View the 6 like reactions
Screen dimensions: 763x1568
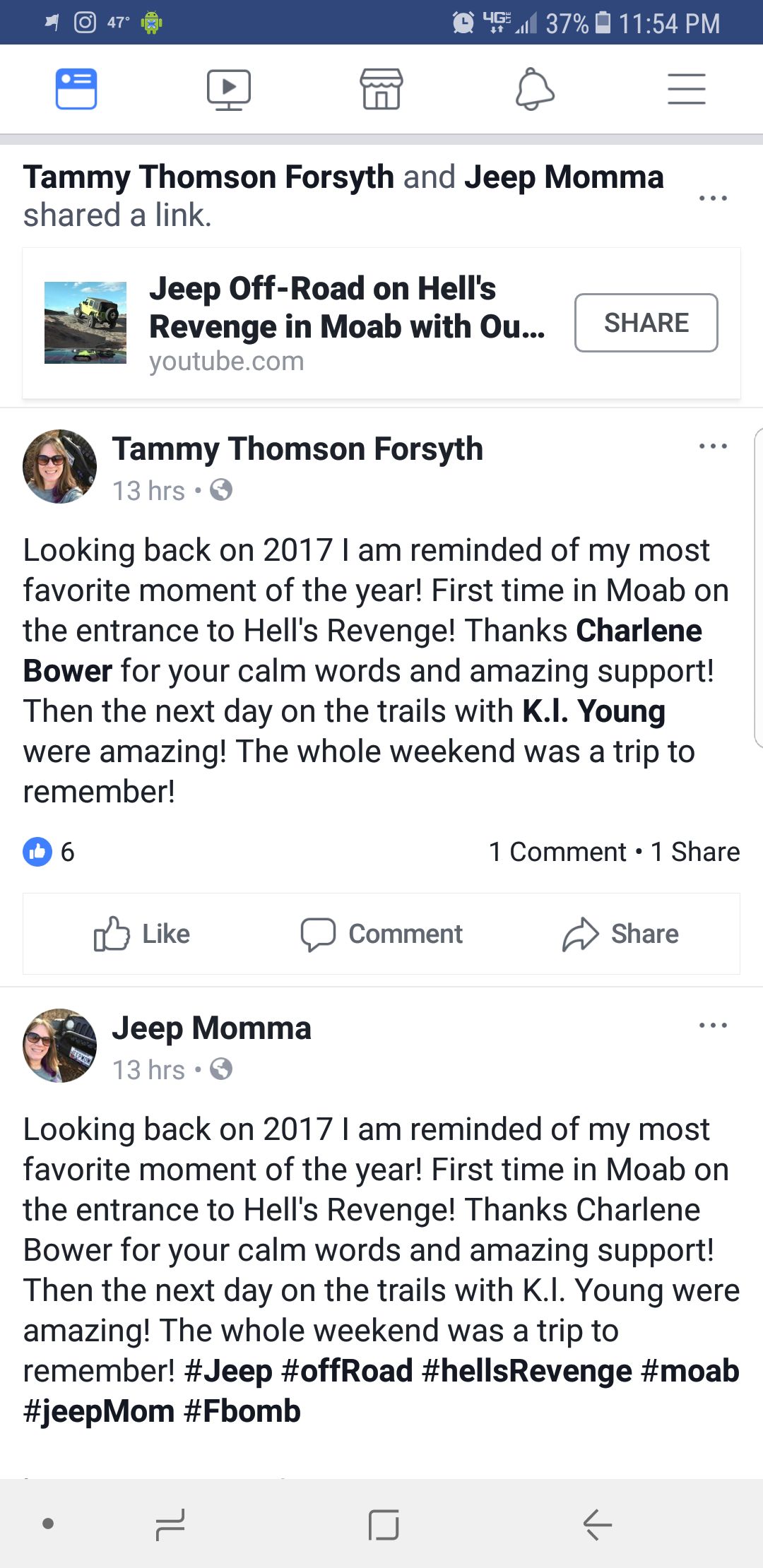(x=48, y=852)
